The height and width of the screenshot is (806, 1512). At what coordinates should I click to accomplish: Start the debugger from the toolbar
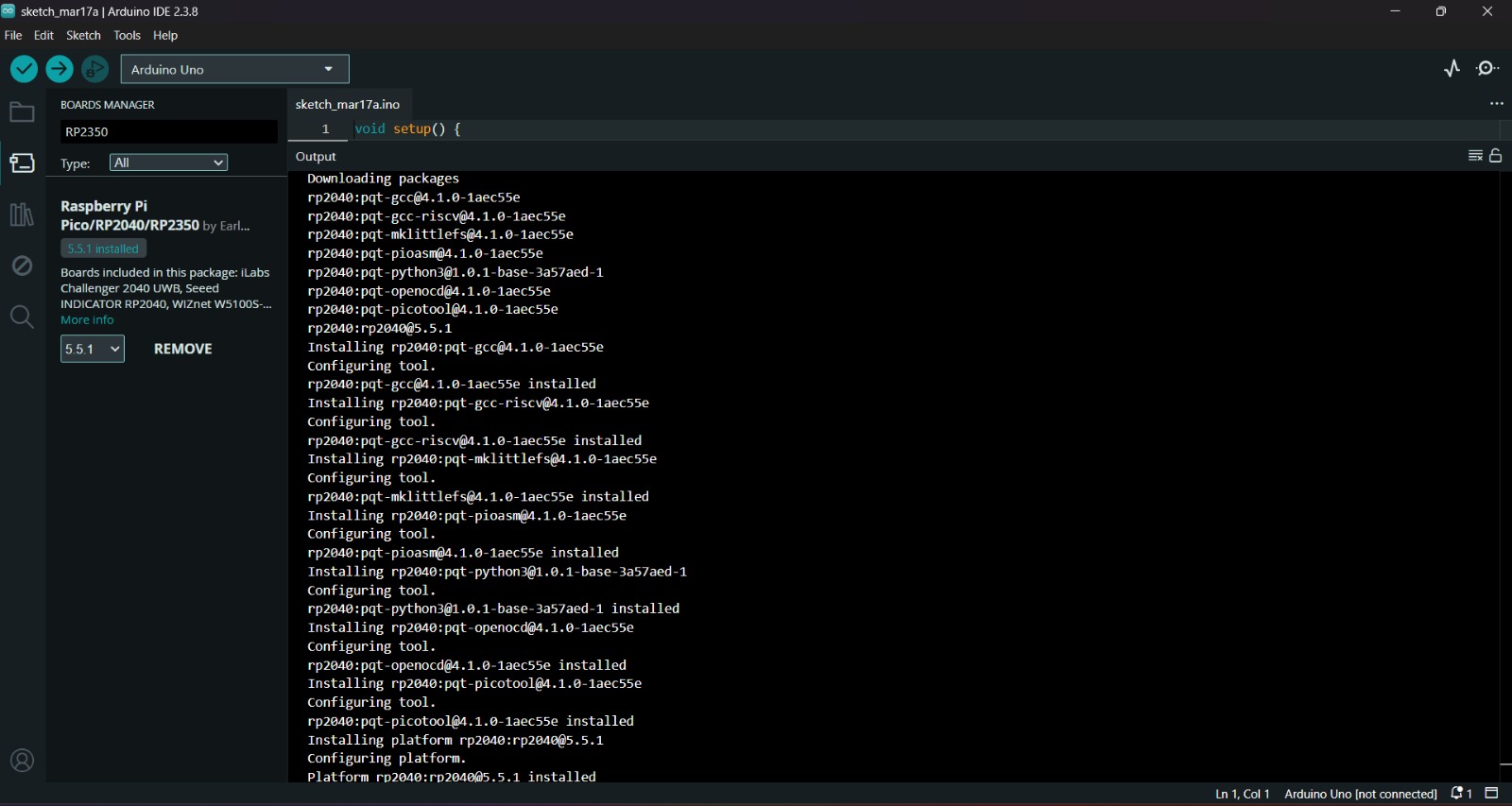[x=95, y=69]
